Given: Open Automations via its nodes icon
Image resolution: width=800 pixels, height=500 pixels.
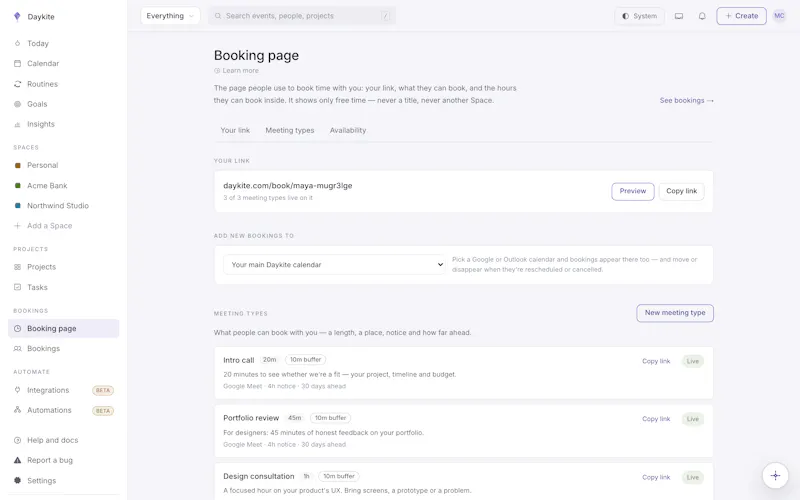Looking at the screenshot, I should pyautogui.click(x=17, y=410).
